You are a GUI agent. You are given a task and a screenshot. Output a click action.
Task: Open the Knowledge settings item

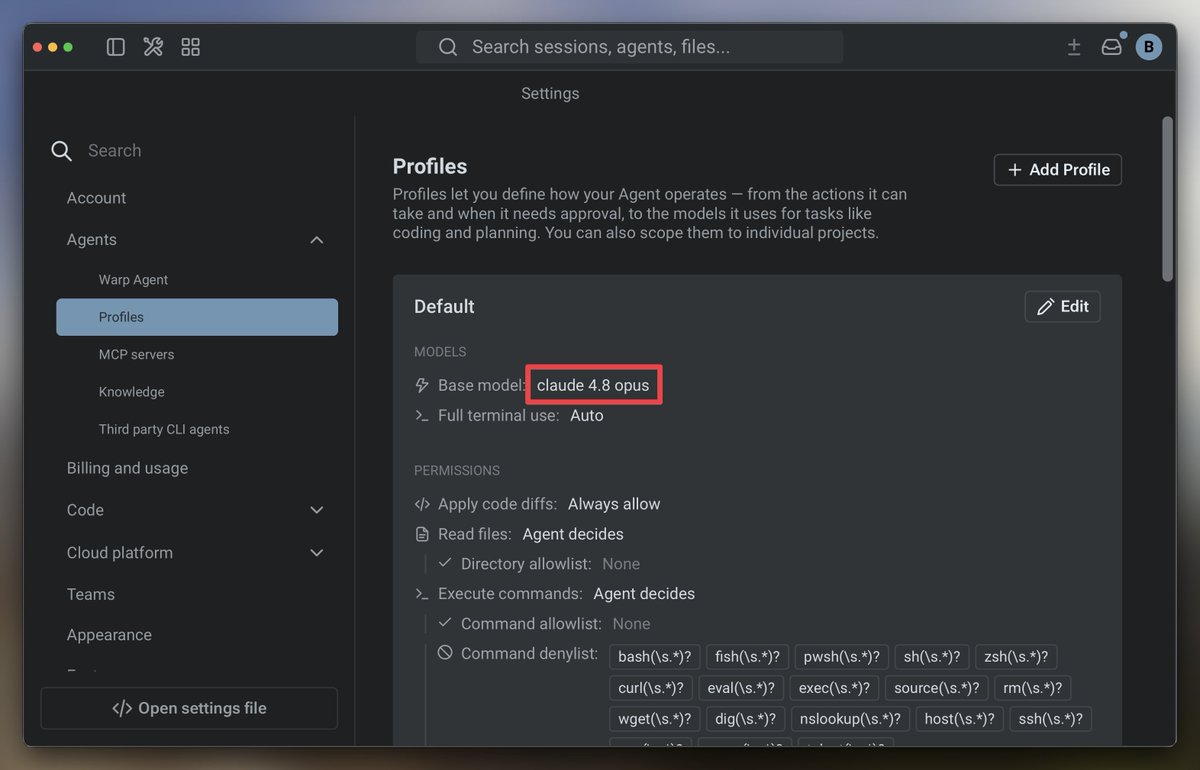pyautogui.click(x=131, y=392)
